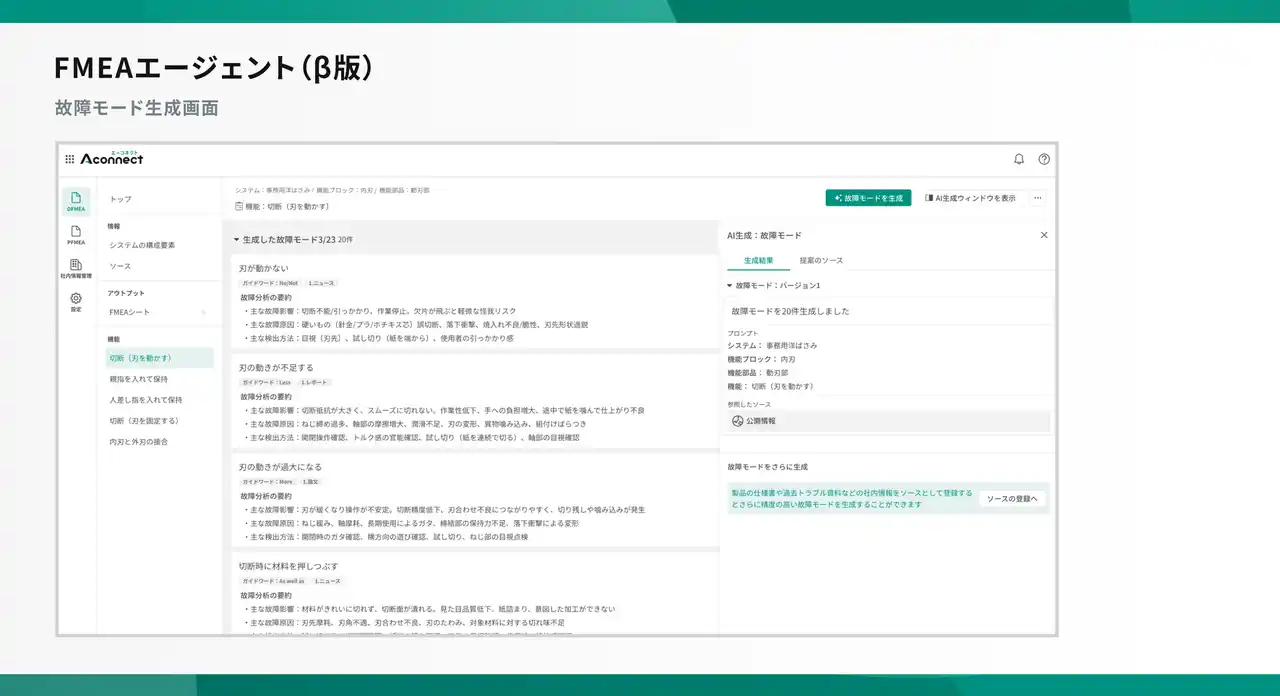Open the DFMEA section in sidebar
Image resolution: width=1280 pixels, height=696 pixels.
point(76,201)
